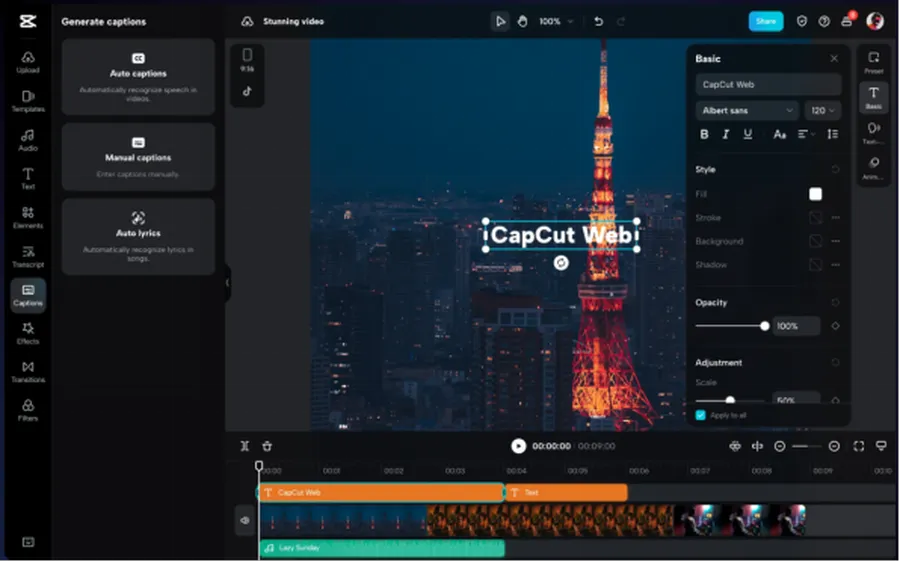The width and height of the screenshot is (900, 562).
Task: Play the video preview
Action: (518, 446)
